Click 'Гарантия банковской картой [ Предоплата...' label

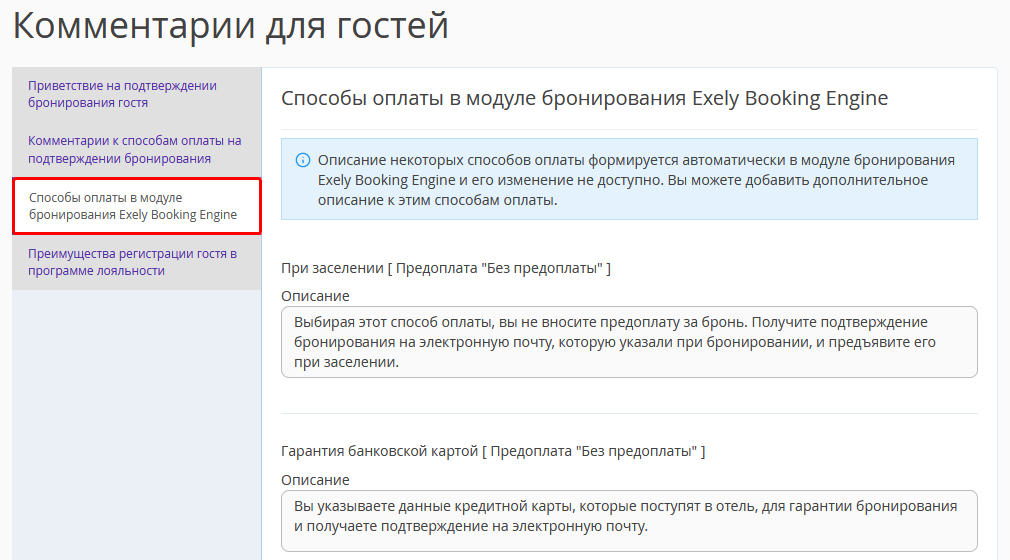tap(493, 451)
